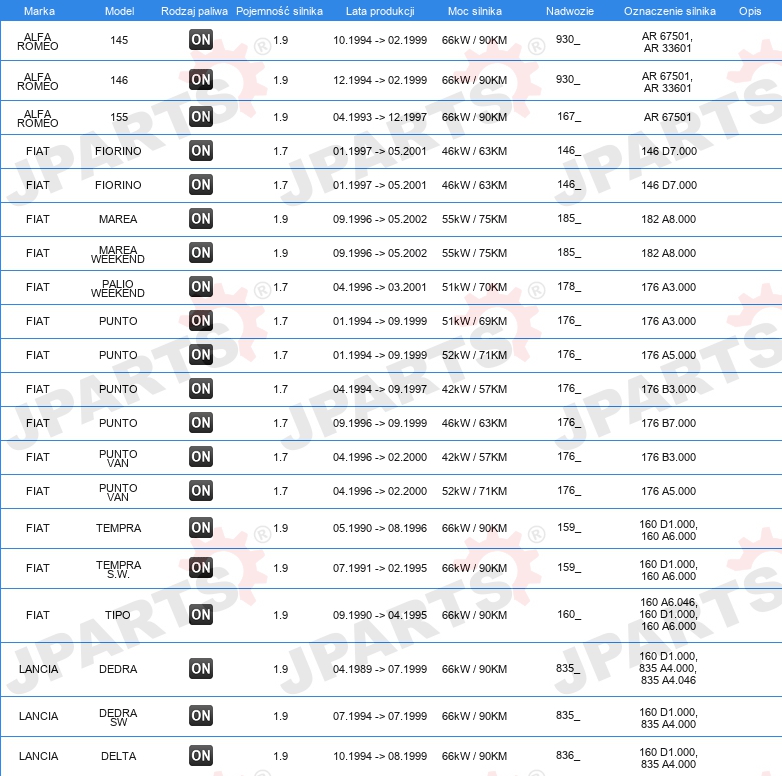The width and height of the screenshot is (782, 776).
Task: Click ON icon in Fiat Tipo row
Action: (x=201, y=614)
